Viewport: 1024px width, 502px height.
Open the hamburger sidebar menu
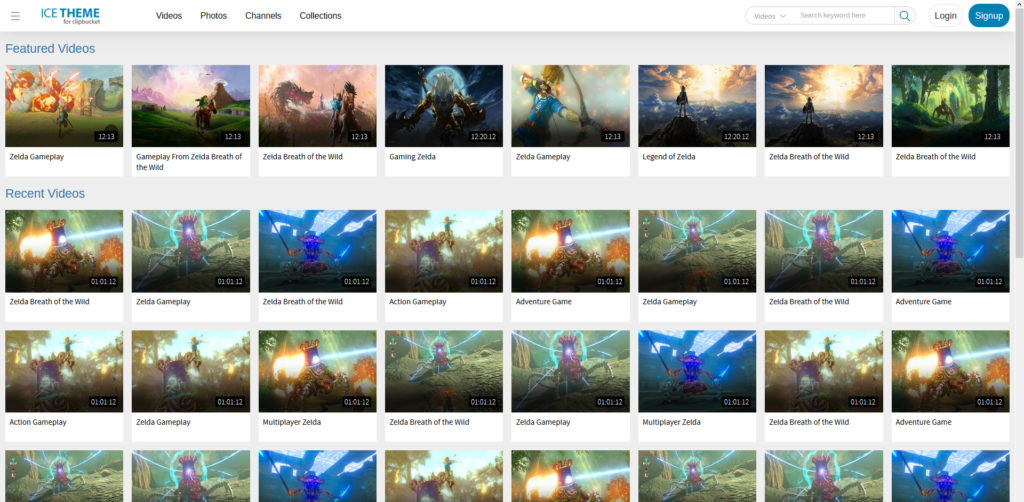15,16
